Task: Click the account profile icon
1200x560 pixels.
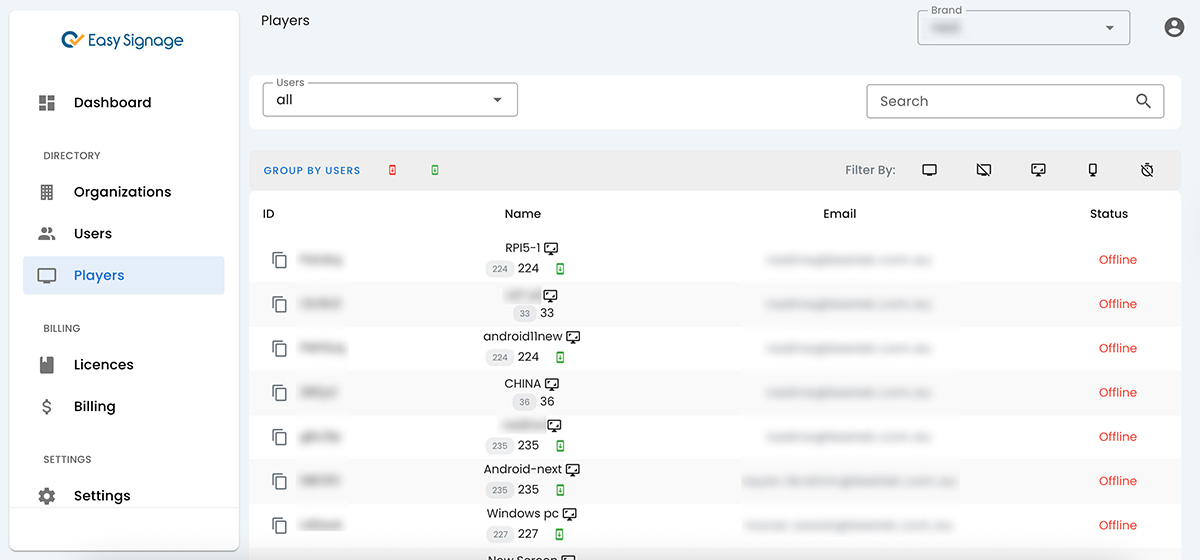Action: pyautogui.click(x=1174, y=28)
